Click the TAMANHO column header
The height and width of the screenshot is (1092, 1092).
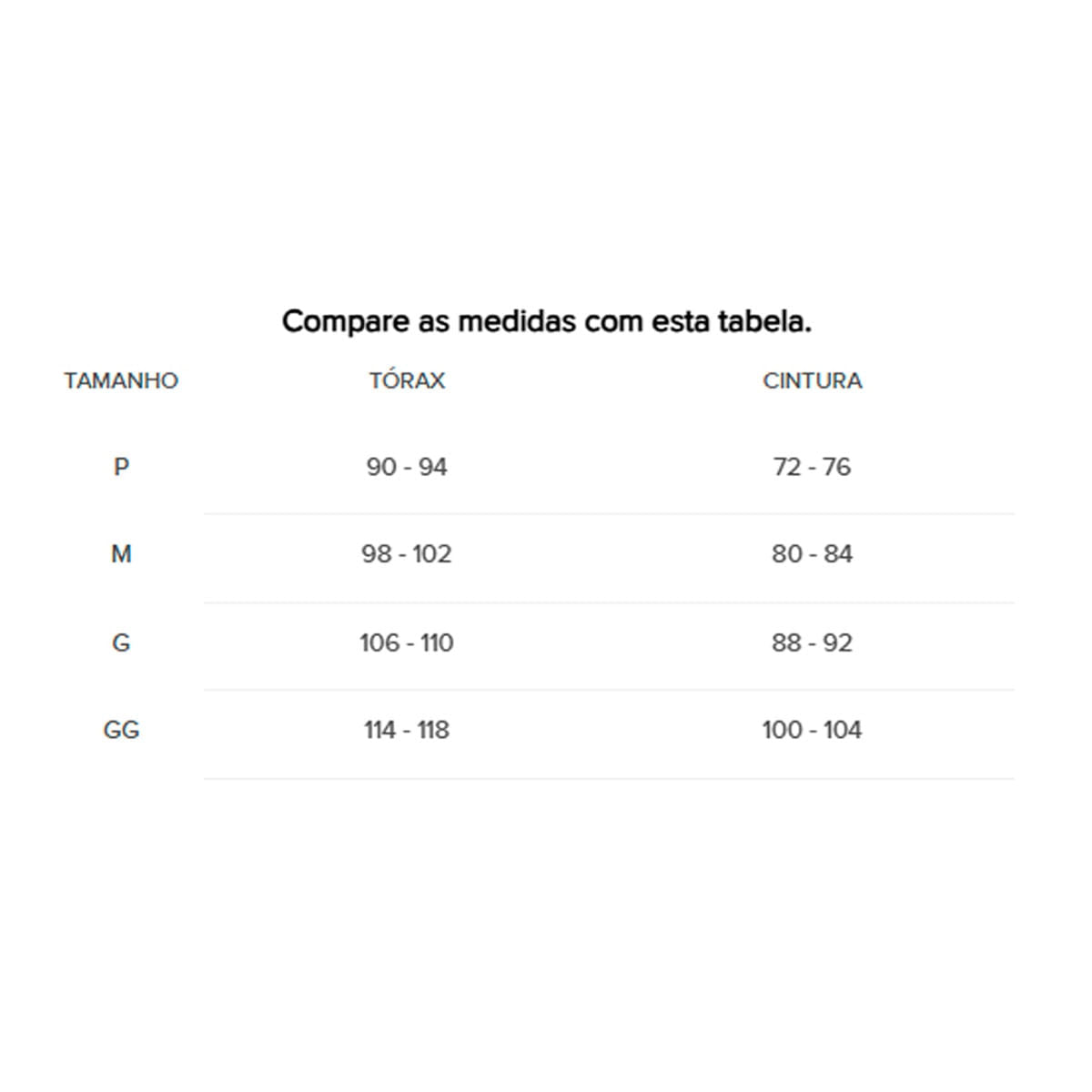pos(121,380)
